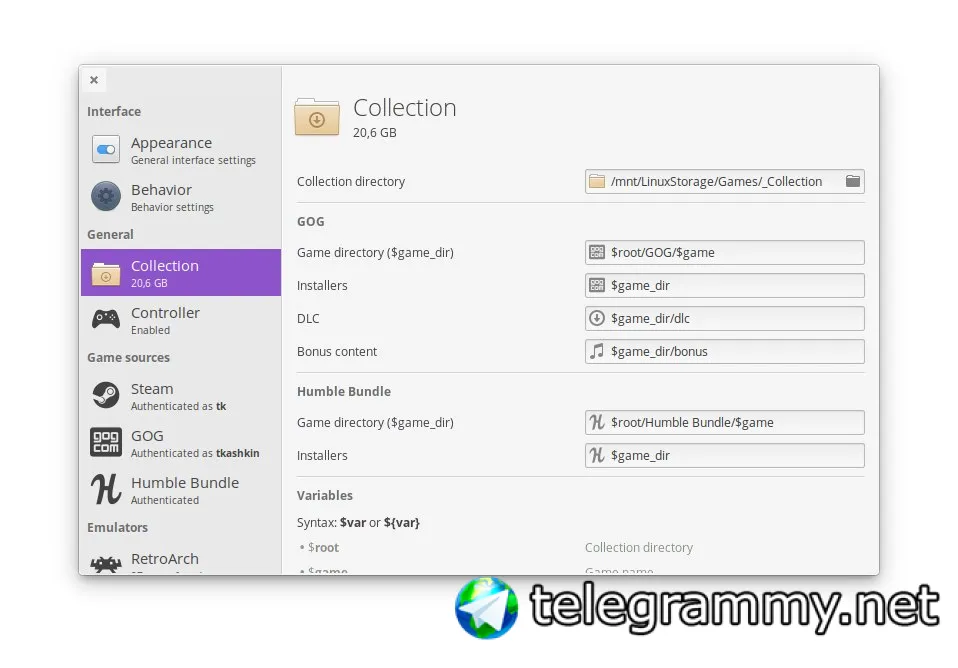This screenshot has height=668, width=958.
Task: Click the Syntax: $var or ${var} text
Action: (x=358, y=523)
